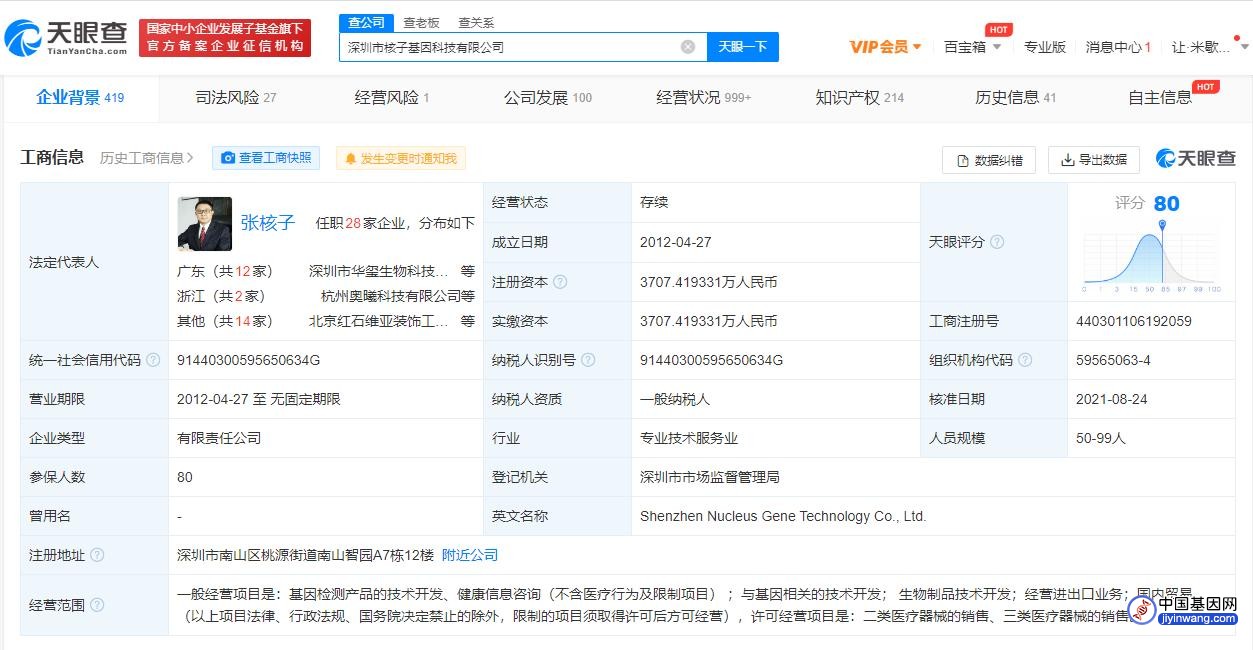Click the 行业 value 专业技术服务业
Screen dimensions: 1253x650
click(x=689, y=438)
